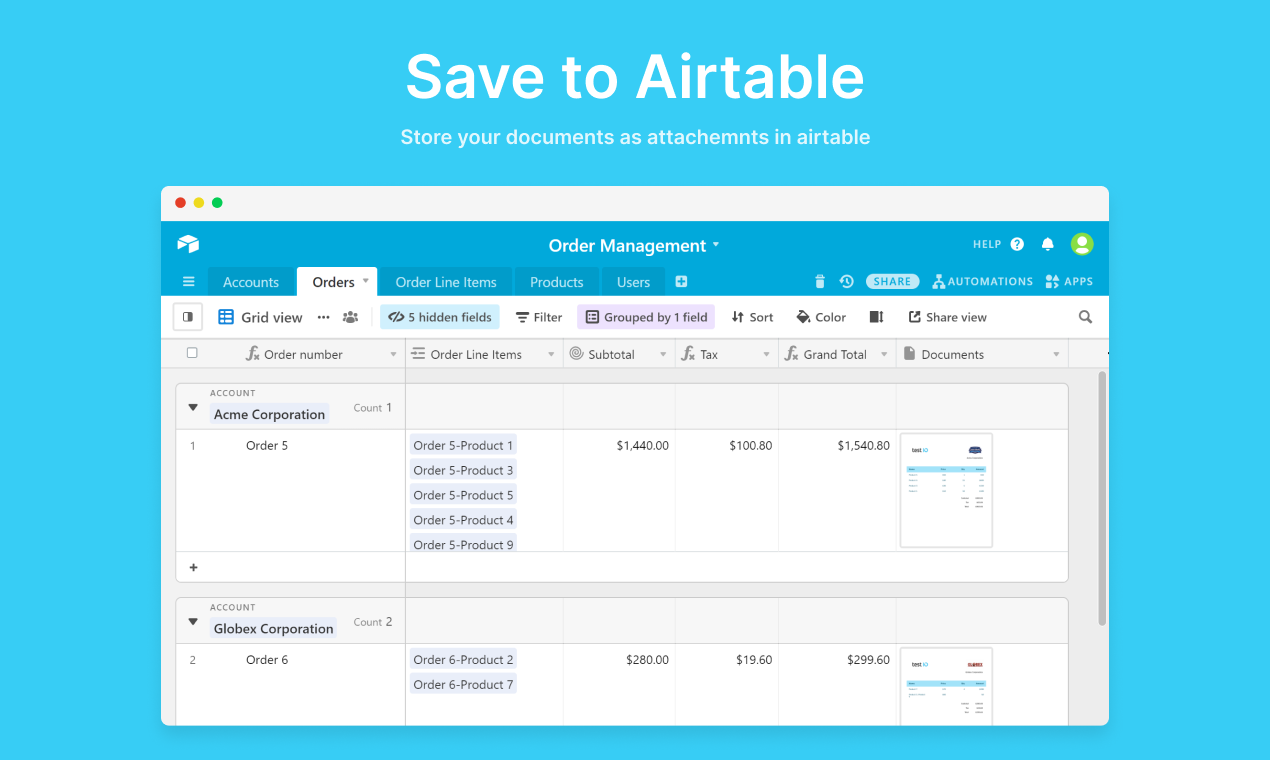Open the tables list hamburger menu
The image size is (1270, 760).
tap(188, 282)
